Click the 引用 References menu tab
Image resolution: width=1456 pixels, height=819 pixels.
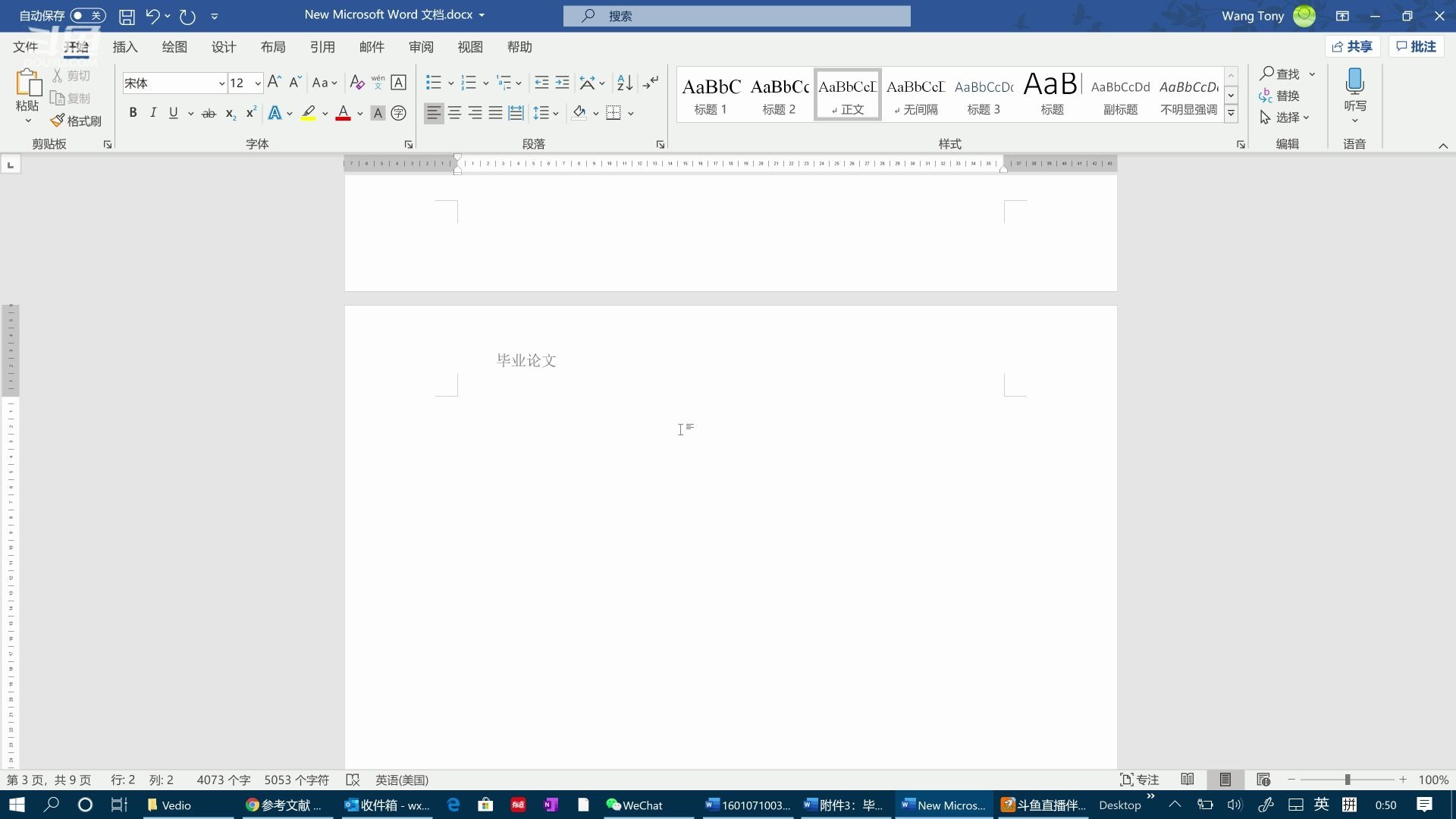[321, 46]
